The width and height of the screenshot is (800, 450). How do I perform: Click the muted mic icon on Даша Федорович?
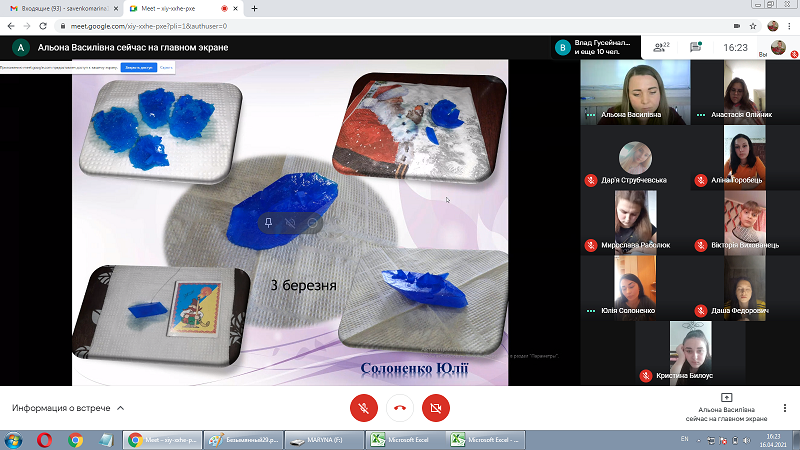click(701, 311)
